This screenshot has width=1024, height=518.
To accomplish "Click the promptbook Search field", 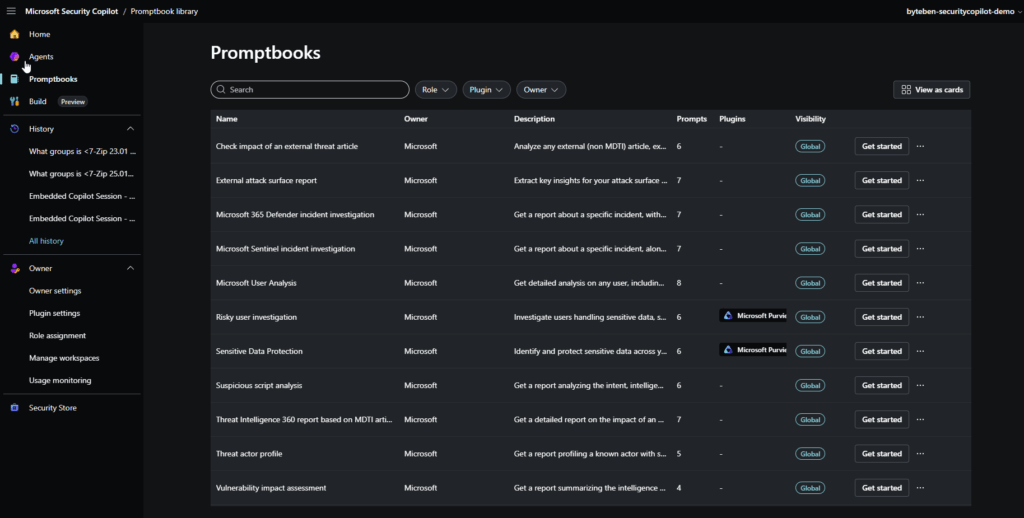I will coord(310,90).
